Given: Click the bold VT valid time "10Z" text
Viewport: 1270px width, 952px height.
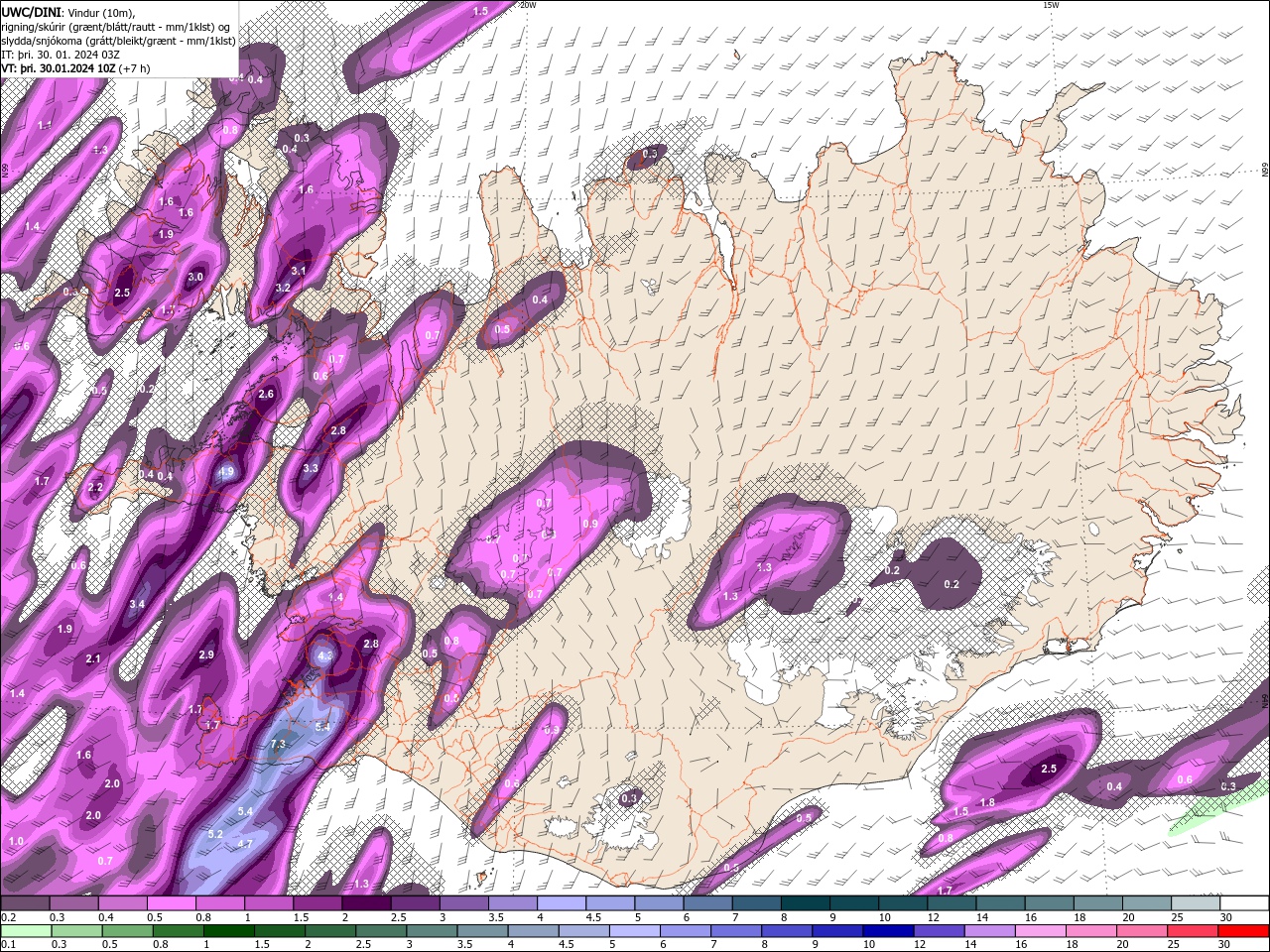Looking at the screenshot, I should (x=58, y=68).
